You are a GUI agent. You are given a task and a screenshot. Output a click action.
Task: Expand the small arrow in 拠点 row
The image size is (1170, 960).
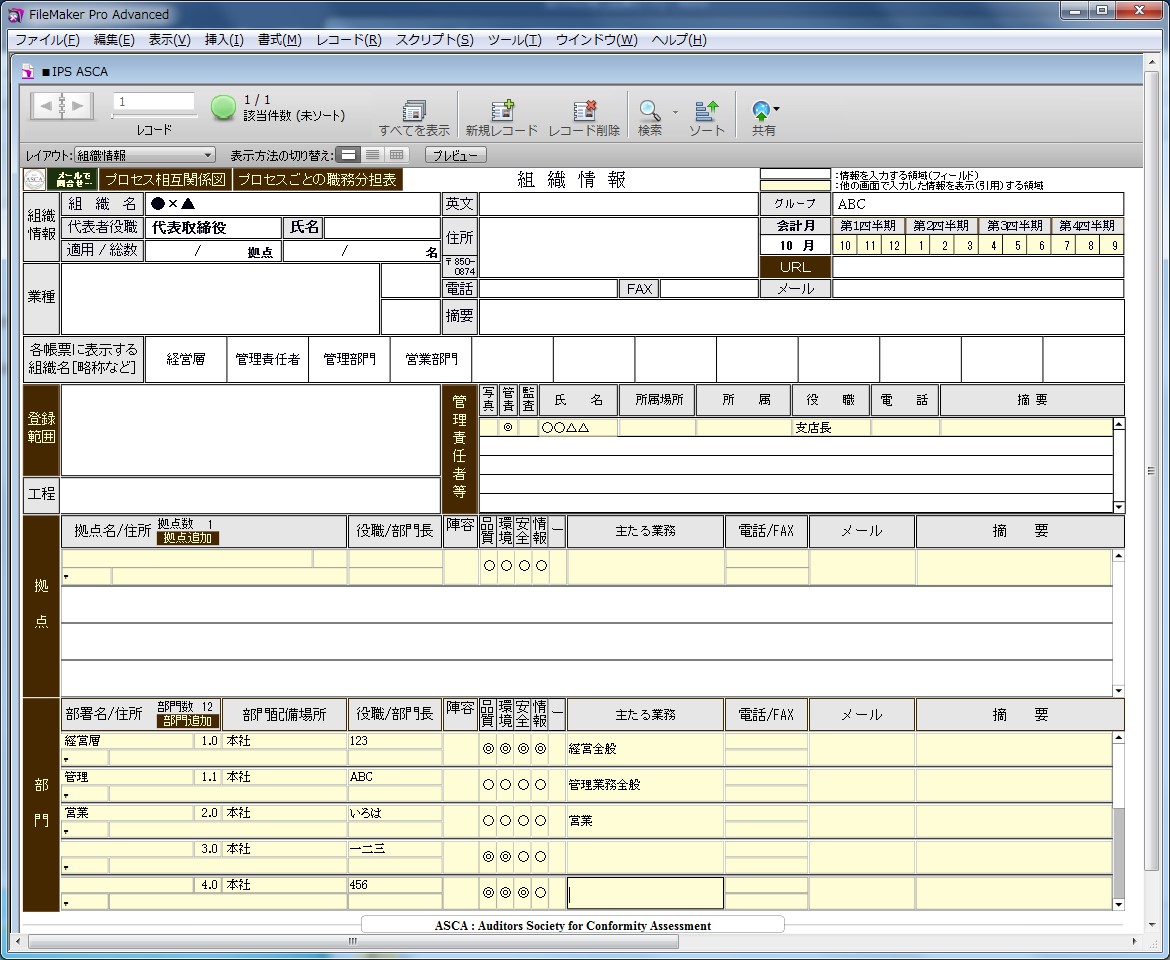(66, 577)
